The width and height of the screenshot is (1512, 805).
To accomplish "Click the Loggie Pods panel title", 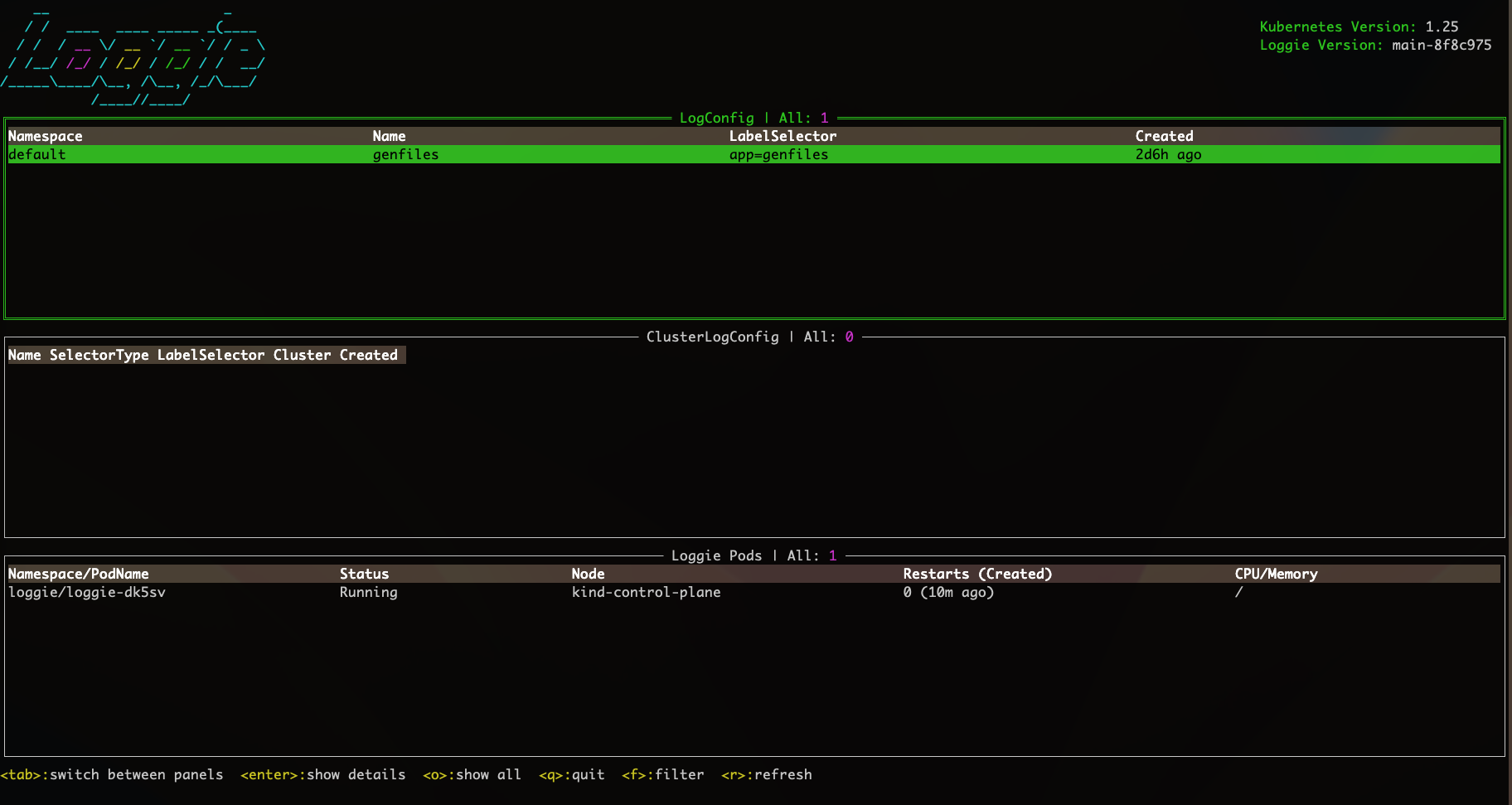I will click(753, 555).
